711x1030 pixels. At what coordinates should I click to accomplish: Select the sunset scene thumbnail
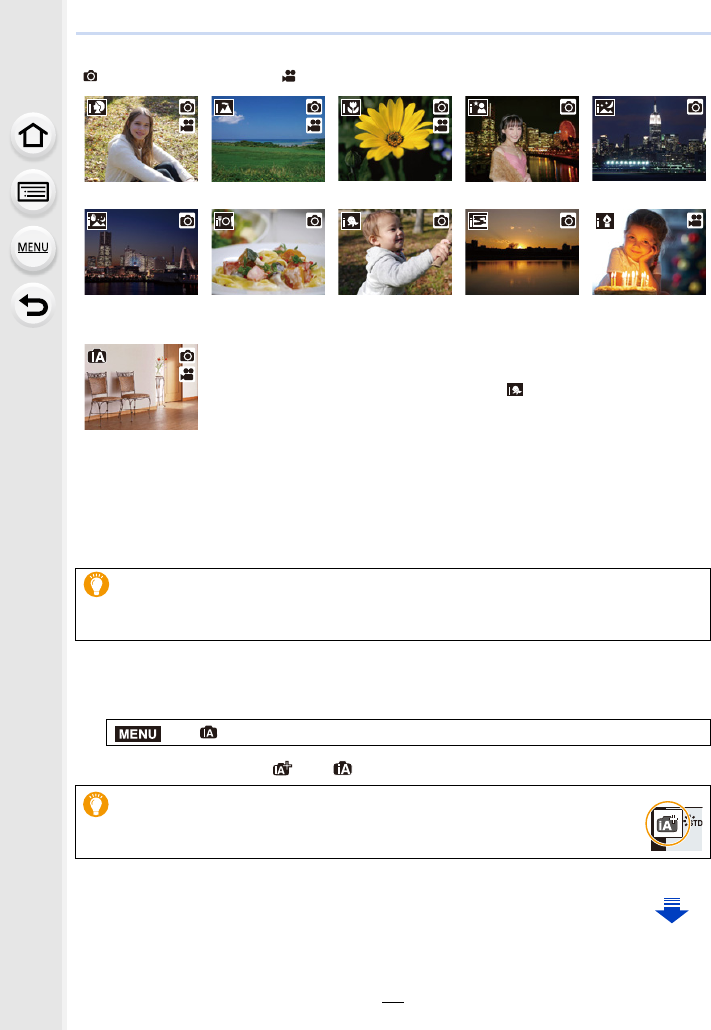[522, 252]
